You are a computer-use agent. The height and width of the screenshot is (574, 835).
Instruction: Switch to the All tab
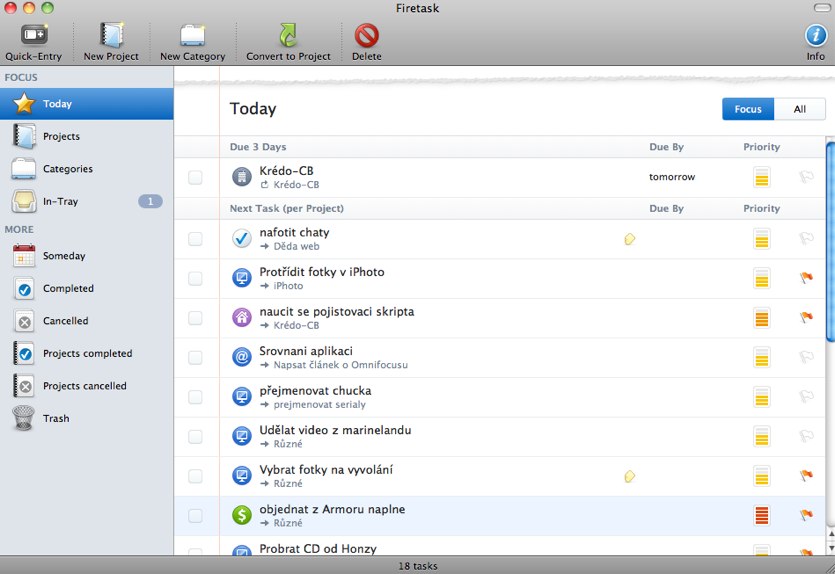tap(799, 109)
